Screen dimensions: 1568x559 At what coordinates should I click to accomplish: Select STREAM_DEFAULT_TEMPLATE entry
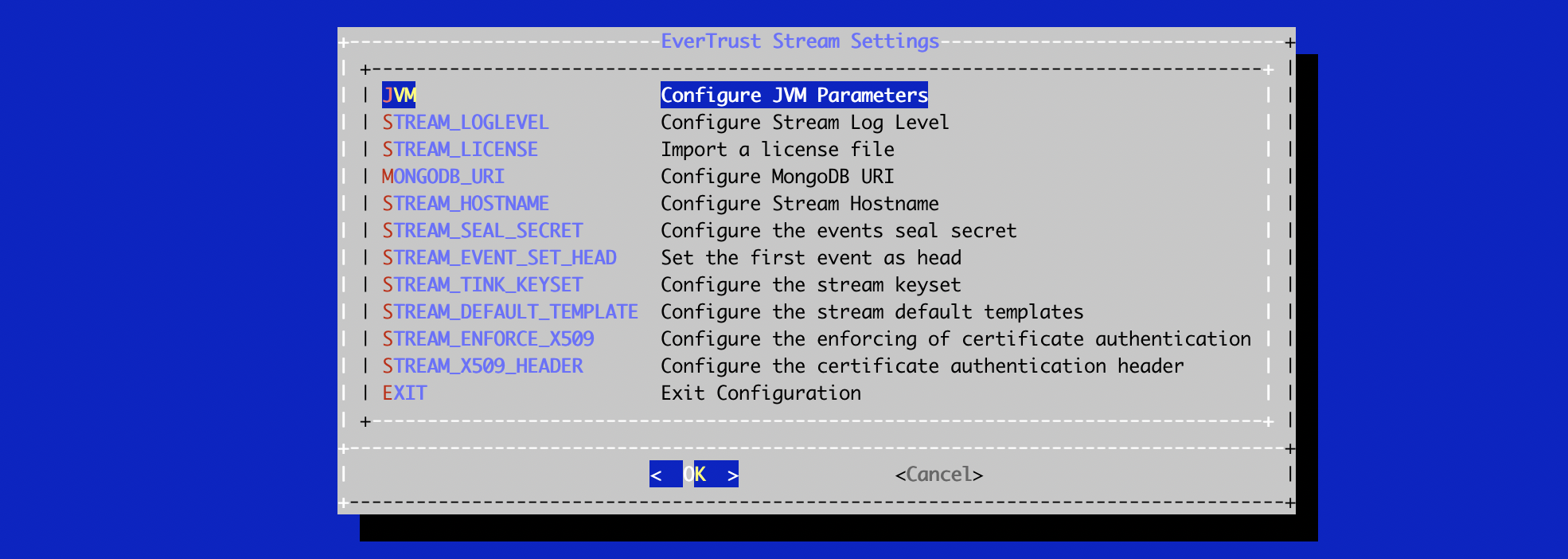pyautogui.click(x=510, y=311)
